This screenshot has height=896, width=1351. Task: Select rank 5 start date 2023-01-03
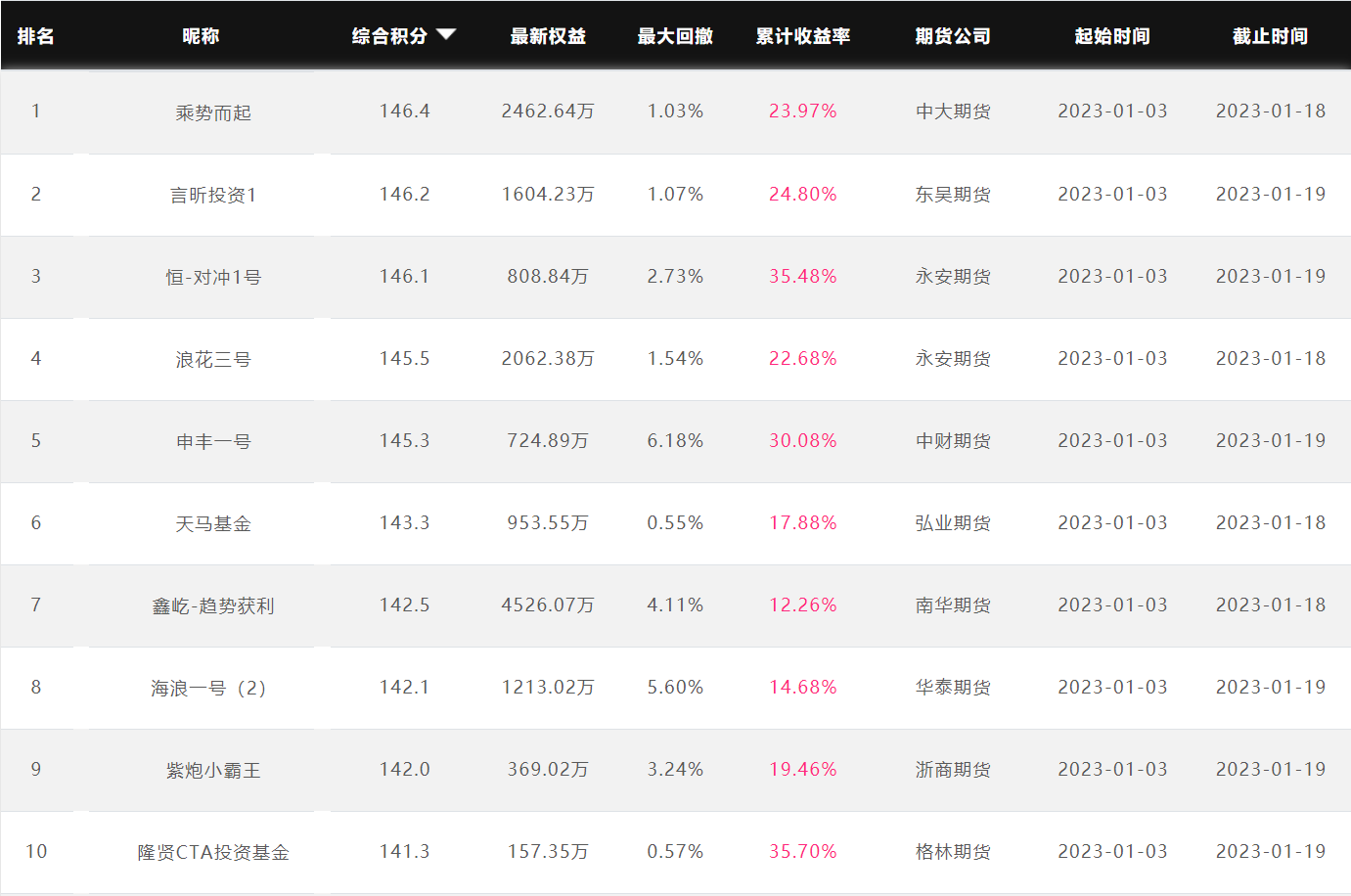1112,440
